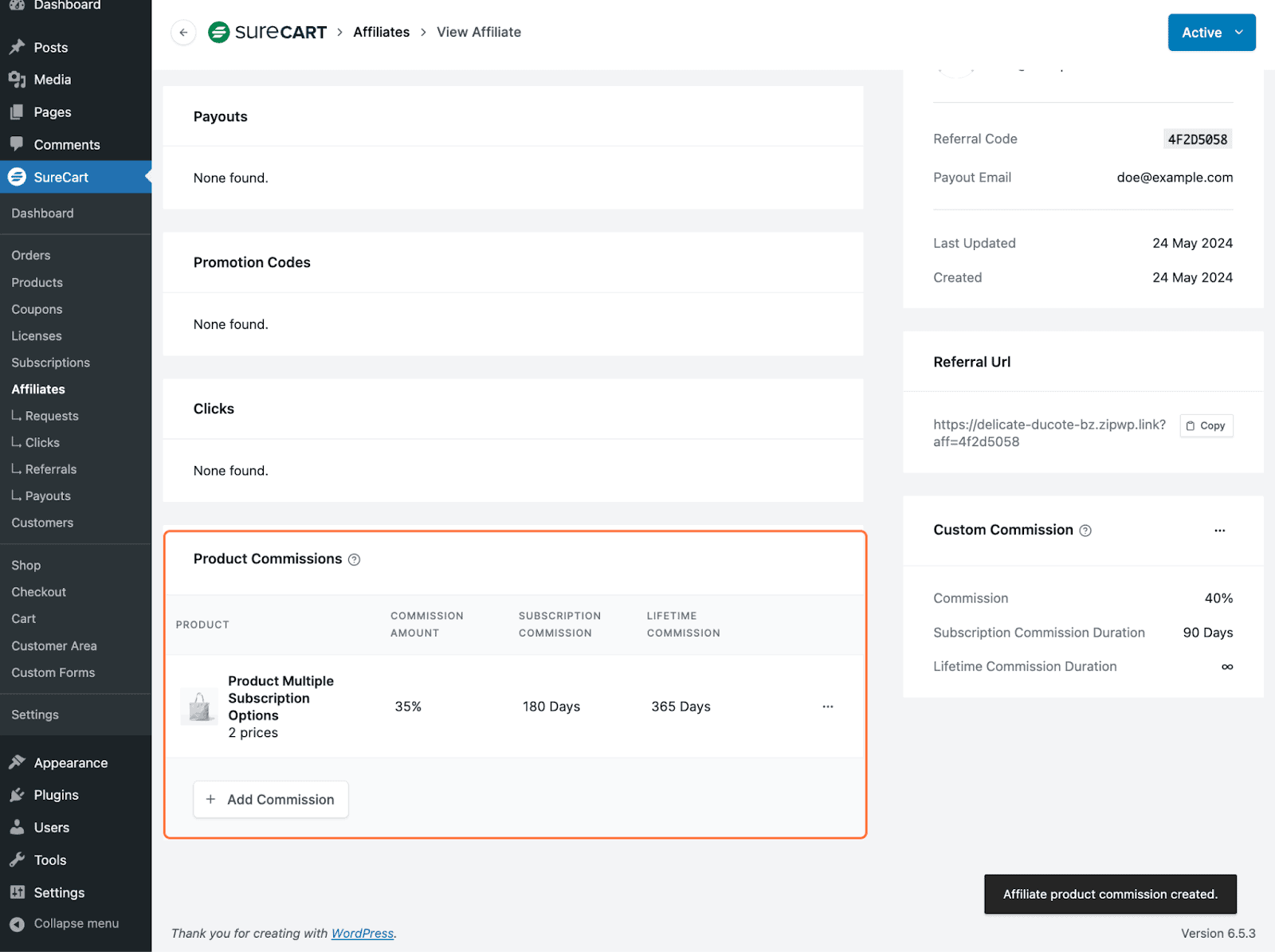Screen dimensions: 1275x952
Task: Select the SureCart logo icon in sidebar
Action: [x=17, y=177]
